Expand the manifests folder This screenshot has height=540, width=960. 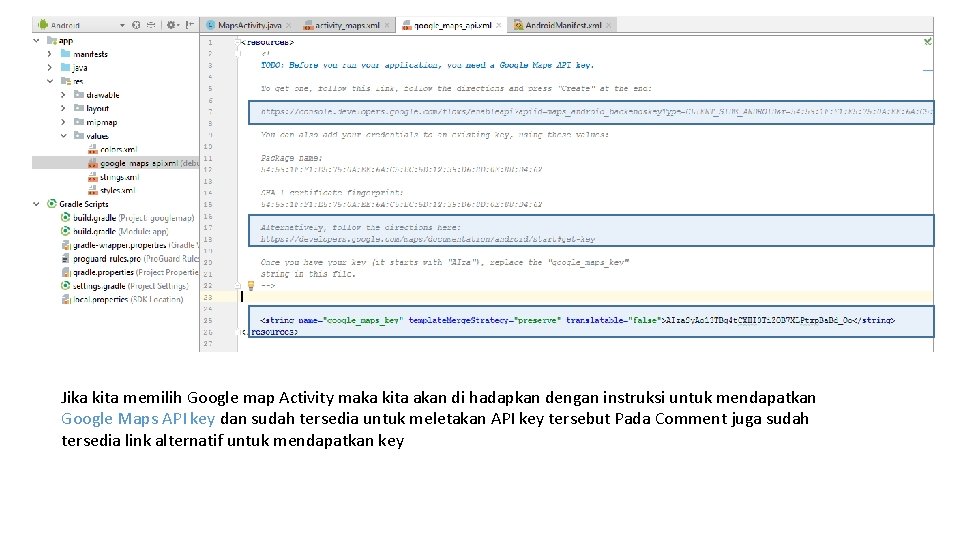[x=50, y=54]
